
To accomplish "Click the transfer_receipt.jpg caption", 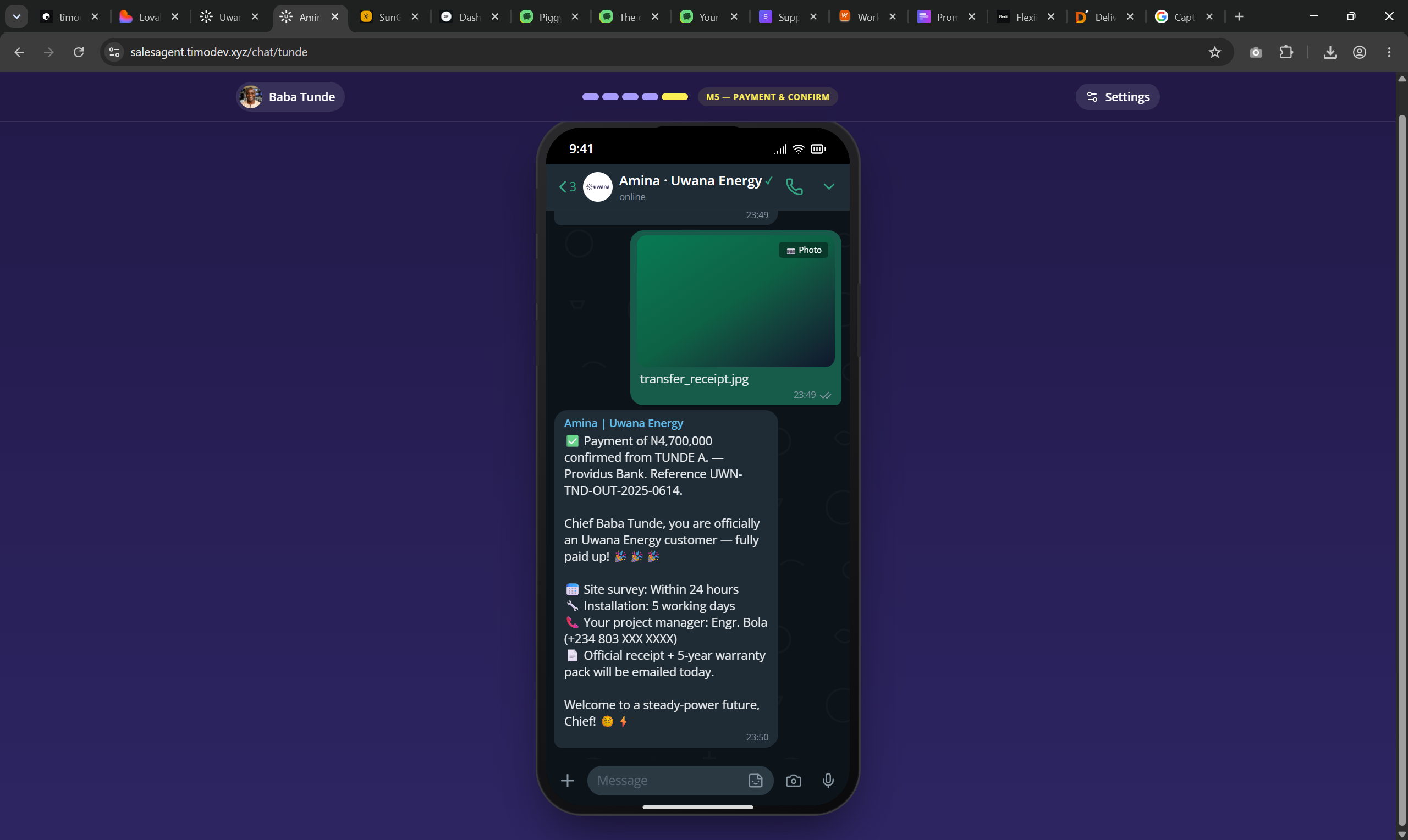I will (x=694, y=379).
